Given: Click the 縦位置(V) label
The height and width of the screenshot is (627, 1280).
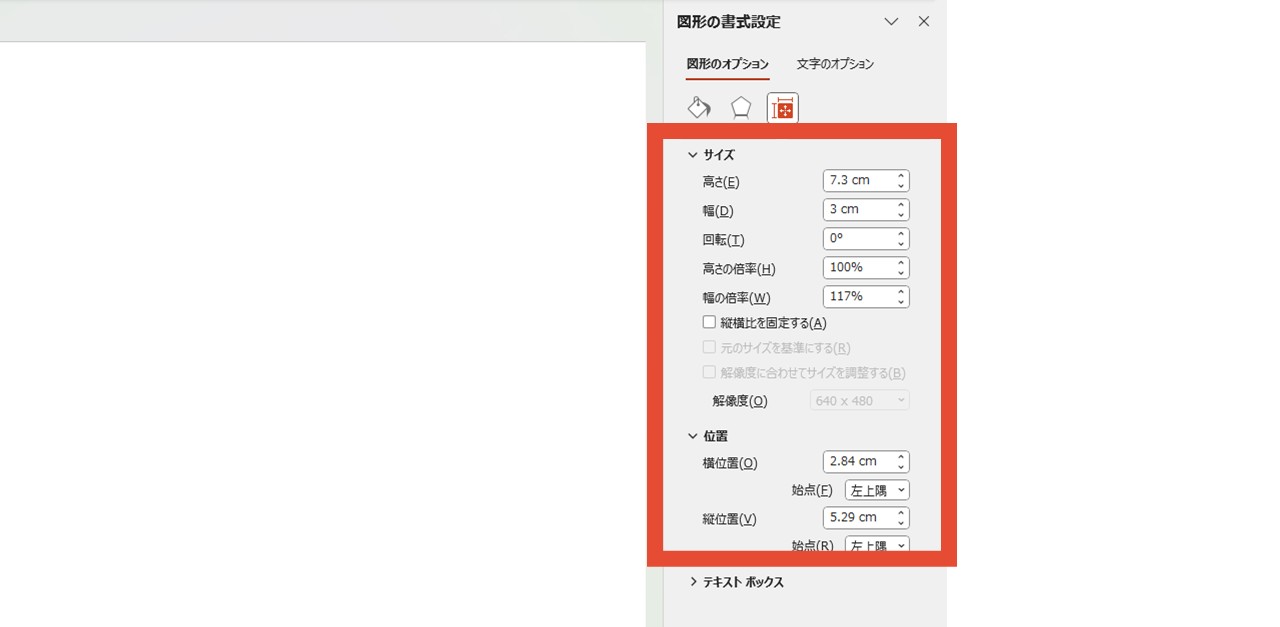Looking at the screenshot, I should point(729,519).
